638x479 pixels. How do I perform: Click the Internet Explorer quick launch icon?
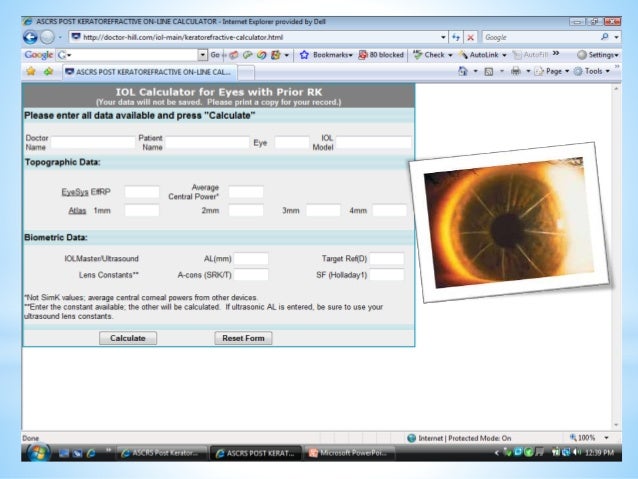(x=90, y=453)
